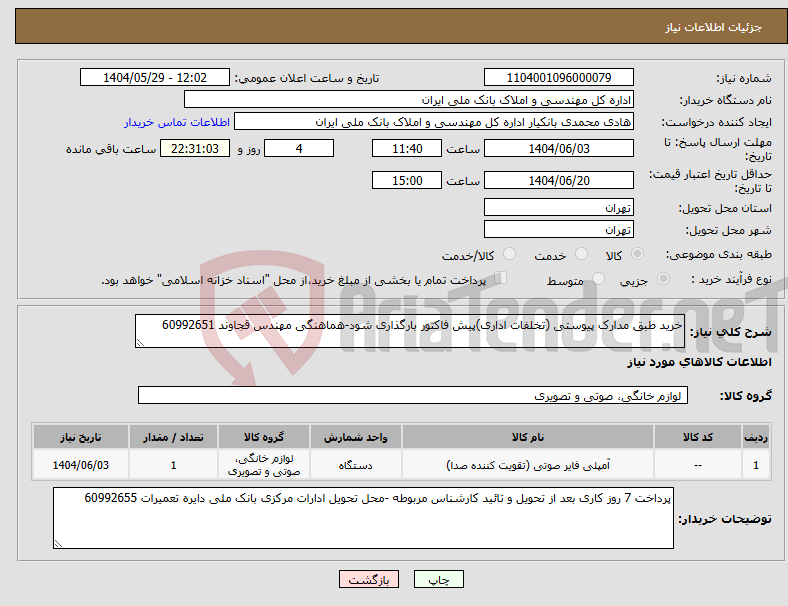Screen dimensions: 788x606
Task: Click the delivery province تهران field
Action: 558,207
